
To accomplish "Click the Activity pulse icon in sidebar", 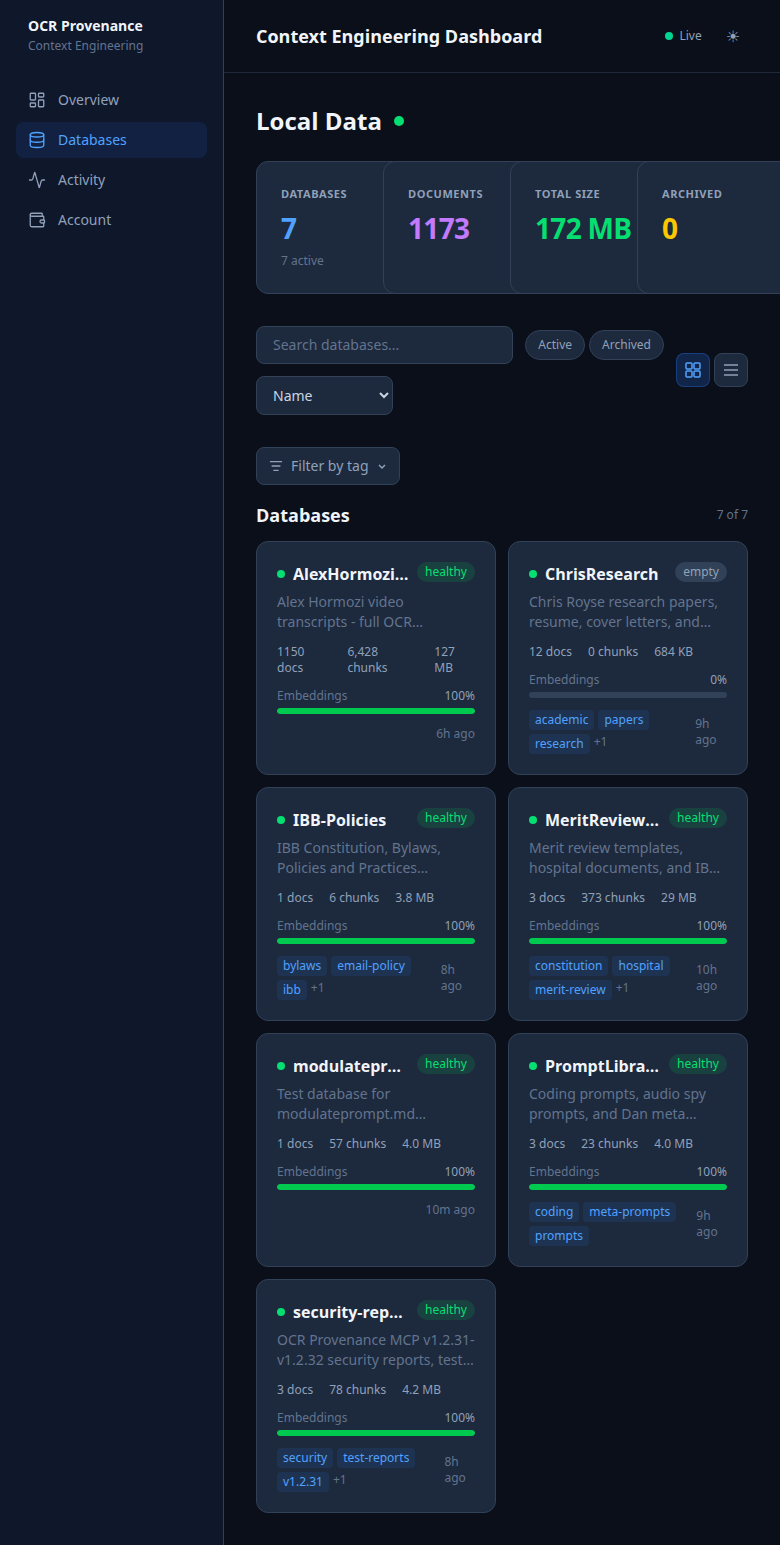I will click(x=37, y=180).
